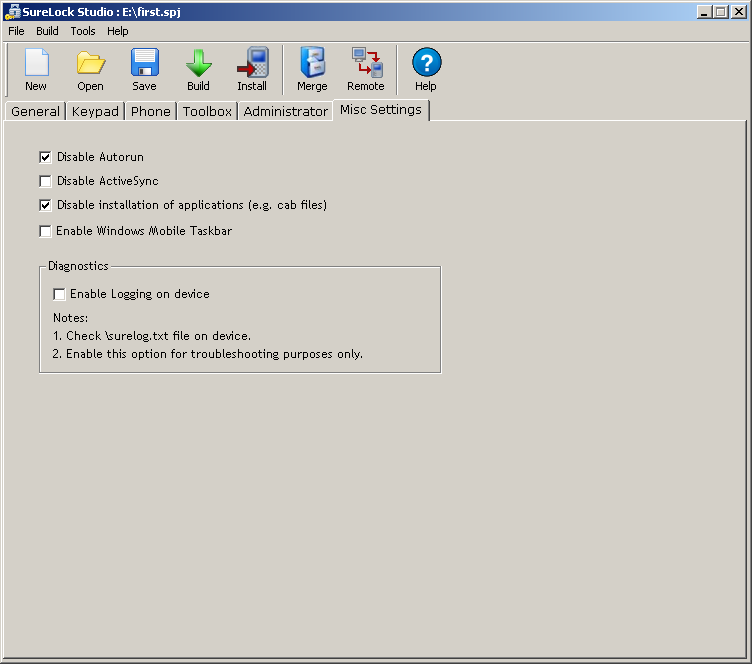Click the Merge toolbar icon
Image resolution: width=752 pixels, height=664 pixels.
(312, 62)
